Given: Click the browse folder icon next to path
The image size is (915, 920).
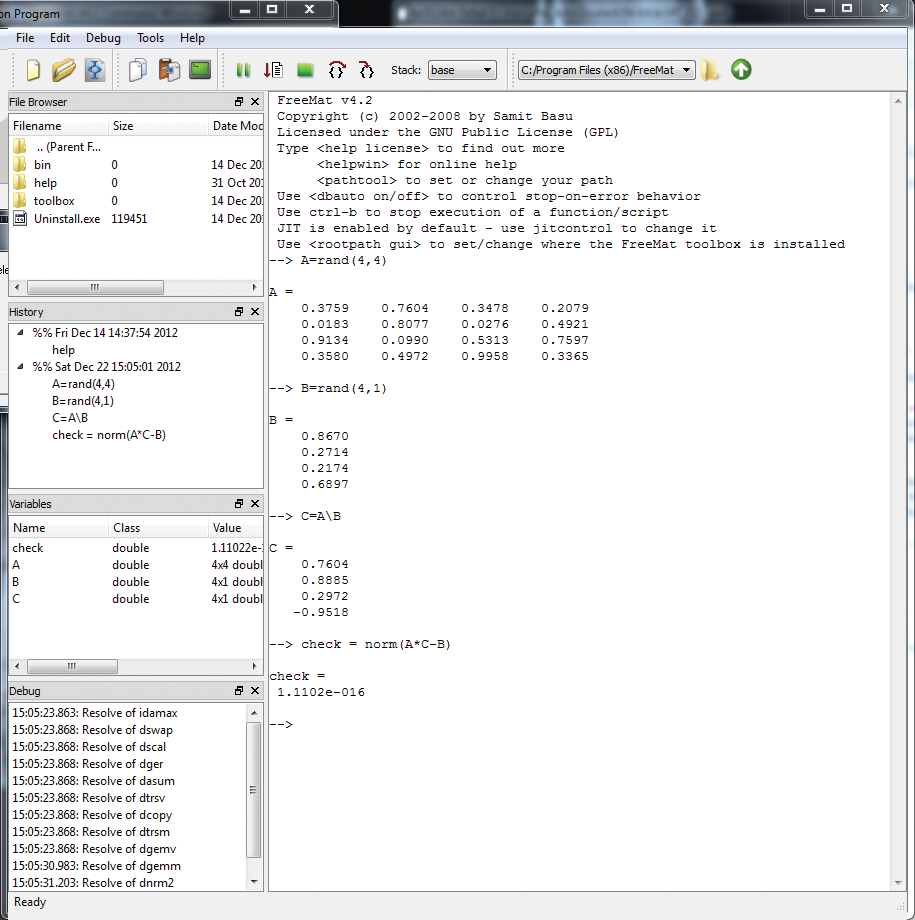Looking at the screenshot, I should pyautogui.click(x=707, y=69).
